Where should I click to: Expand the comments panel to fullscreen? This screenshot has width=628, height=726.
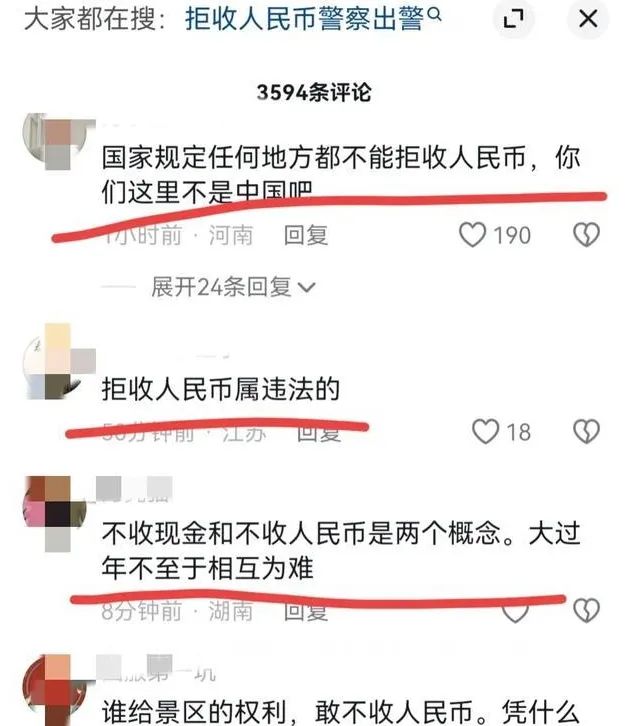coord(513,19)
